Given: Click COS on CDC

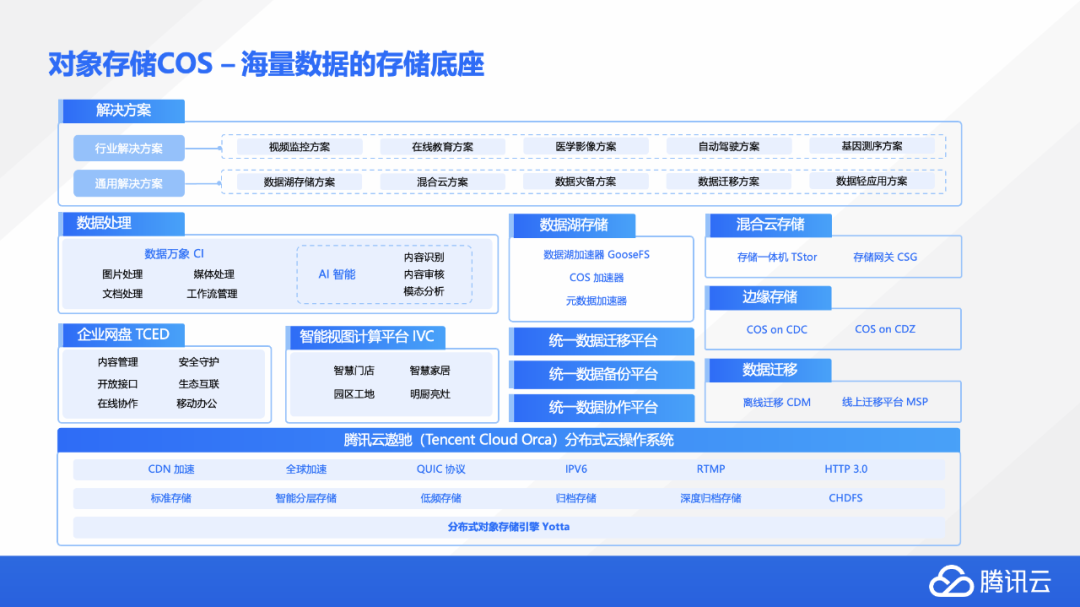Looking at the screenshot, I should (x=777, y=329).
